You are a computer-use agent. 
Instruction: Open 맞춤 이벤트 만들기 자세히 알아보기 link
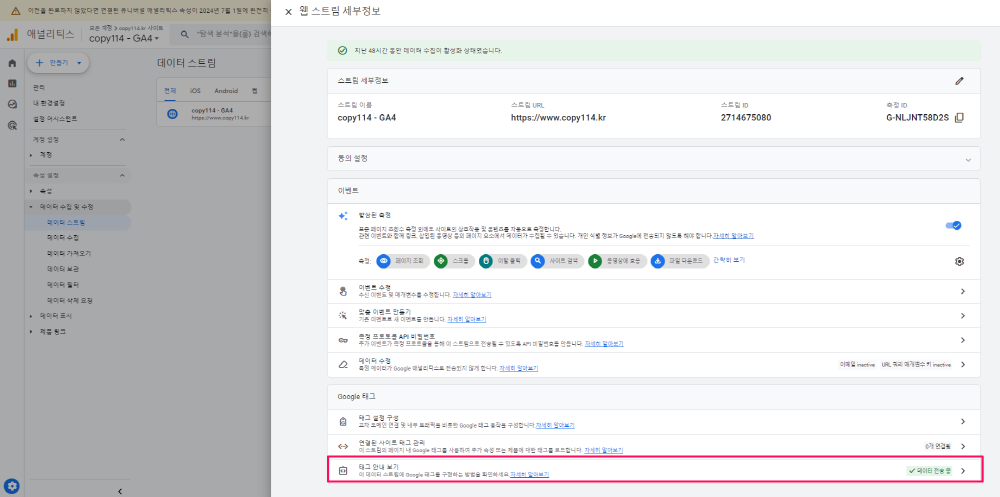(x=467, y=319)
